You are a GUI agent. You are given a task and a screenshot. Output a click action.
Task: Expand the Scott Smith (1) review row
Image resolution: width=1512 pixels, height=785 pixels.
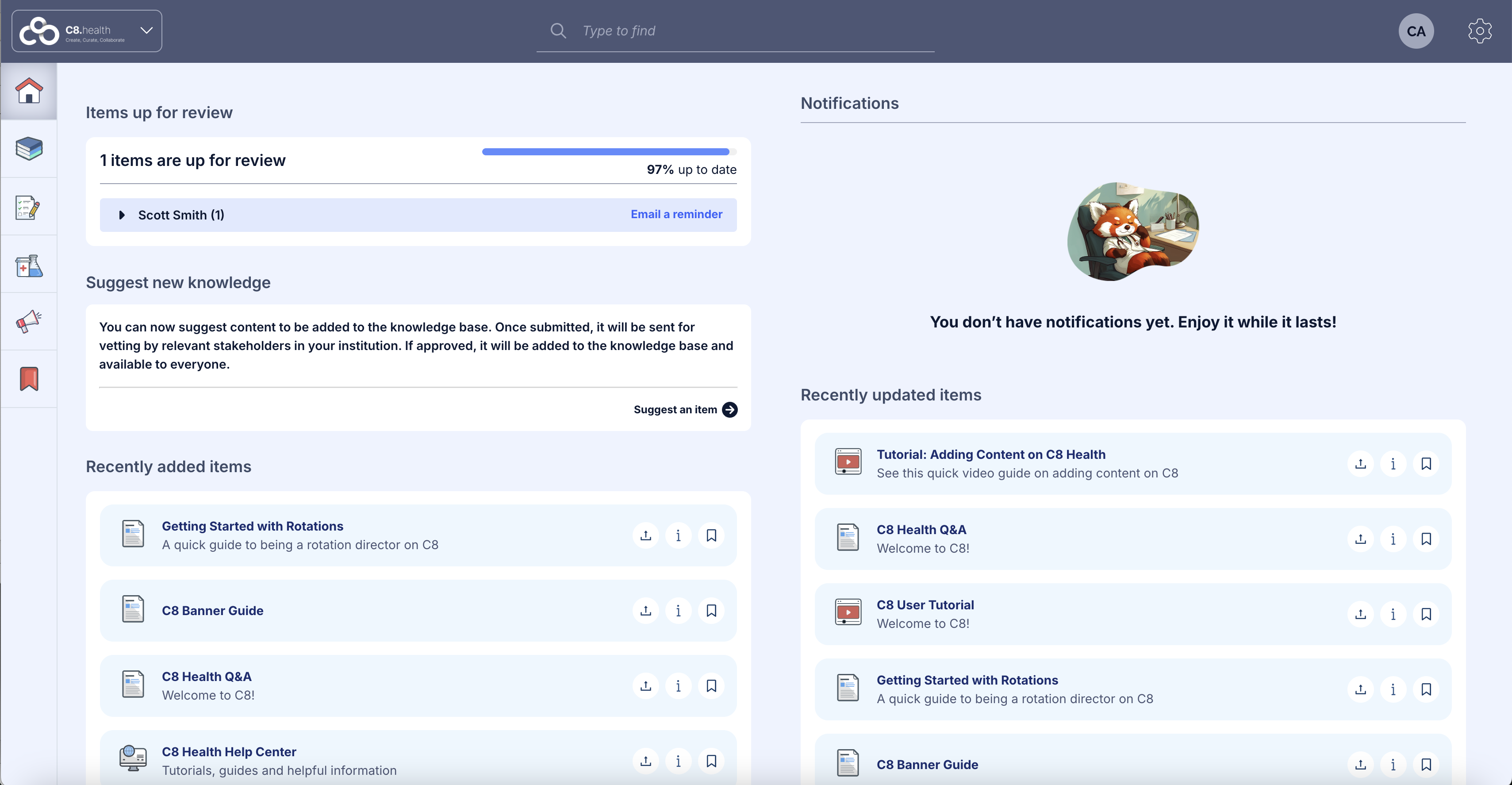click(x=122, y=215)
